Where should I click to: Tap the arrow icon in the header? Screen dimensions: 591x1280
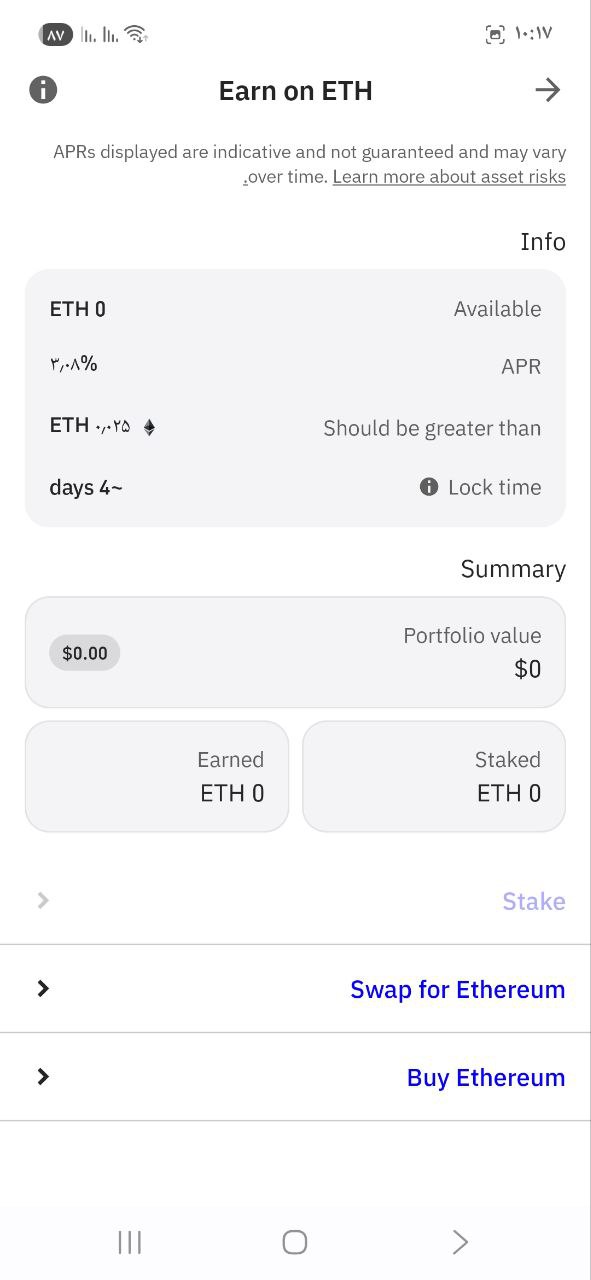pos(547,90)
